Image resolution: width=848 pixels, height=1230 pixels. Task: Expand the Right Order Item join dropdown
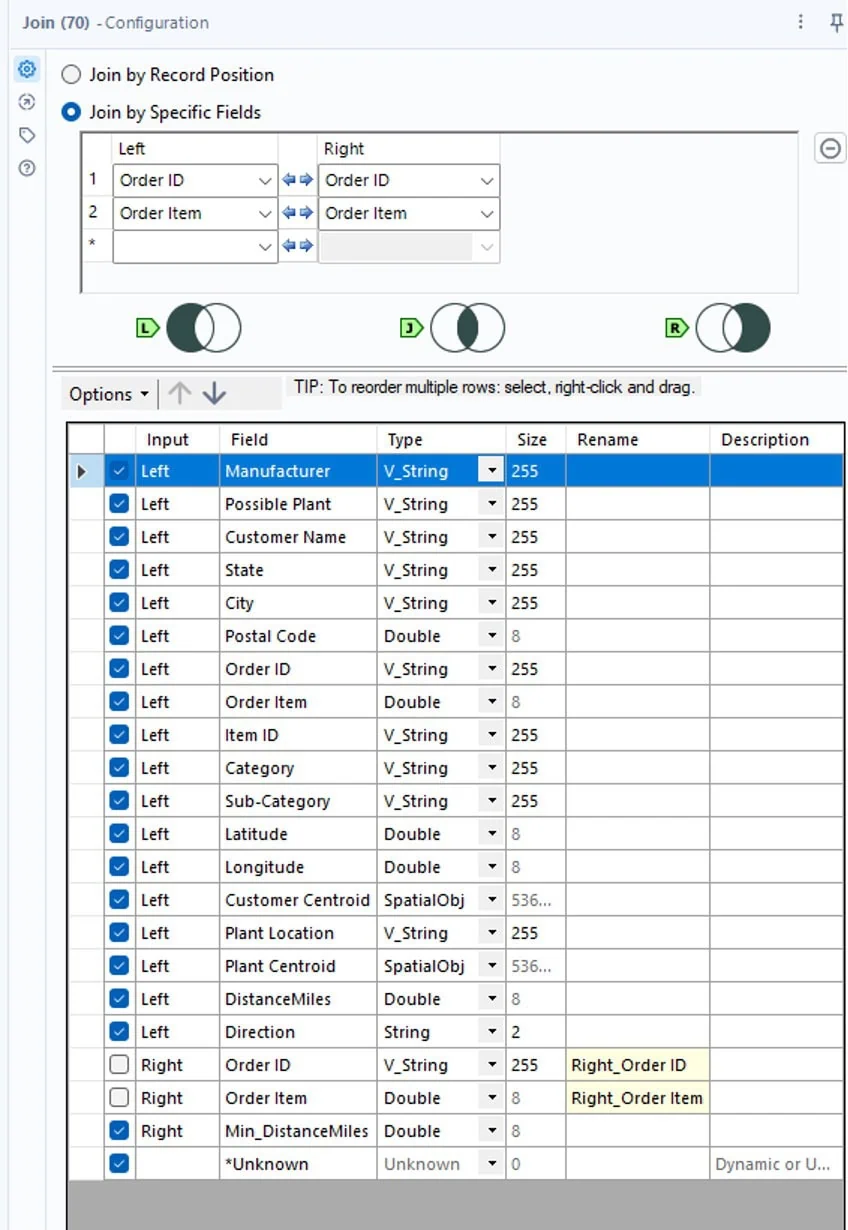486,214
